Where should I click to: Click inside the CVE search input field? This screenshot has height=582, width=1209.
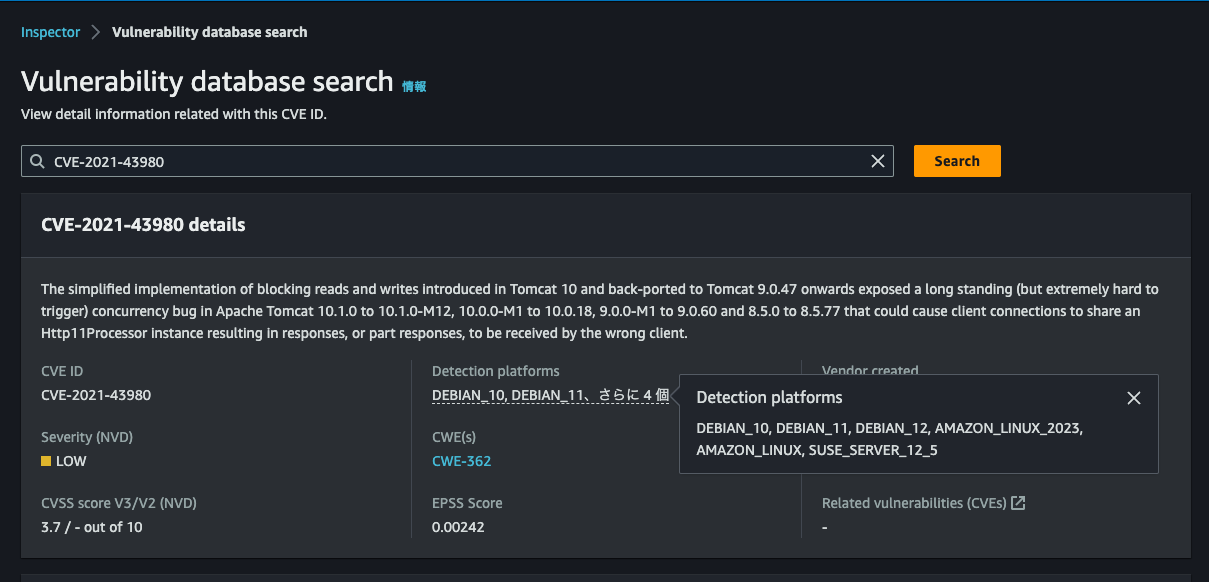(x=400, y=160)
